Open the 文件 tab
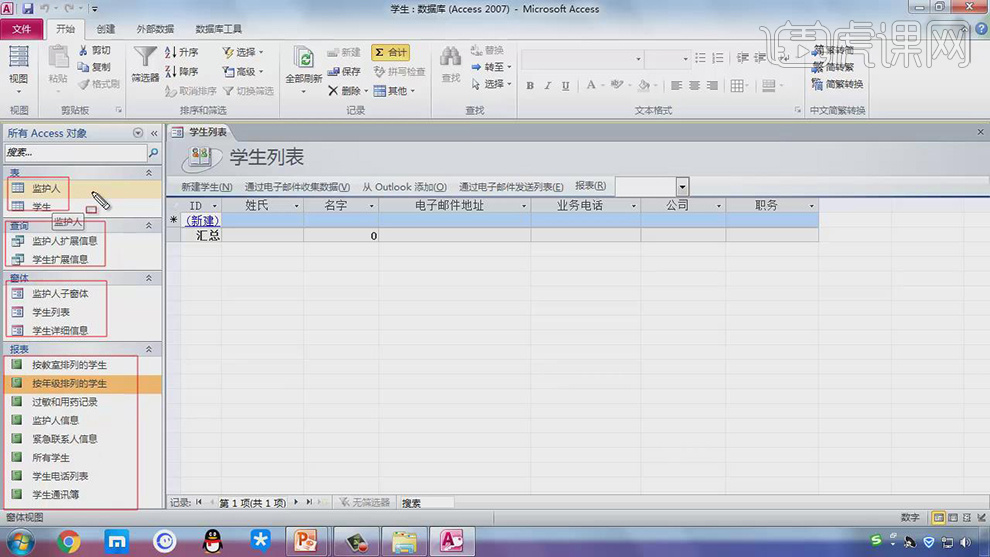The height and width of the screenshot is (557, 990). coord(21,29)
